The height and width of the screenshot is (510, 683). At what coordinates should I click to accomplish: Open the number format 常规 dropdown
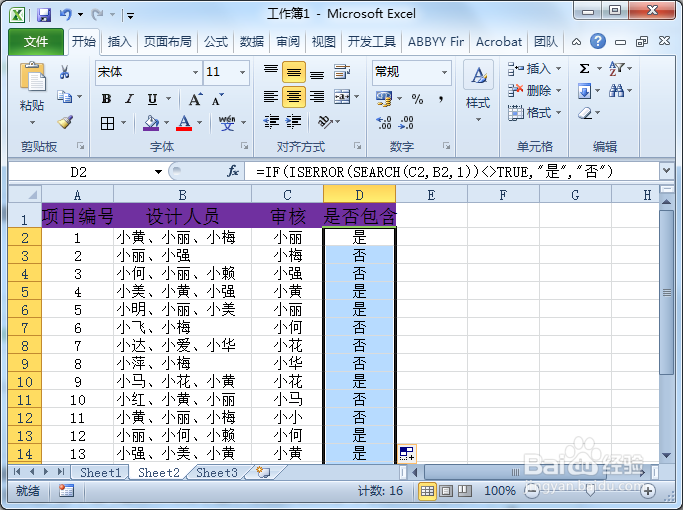pos(444,72)
